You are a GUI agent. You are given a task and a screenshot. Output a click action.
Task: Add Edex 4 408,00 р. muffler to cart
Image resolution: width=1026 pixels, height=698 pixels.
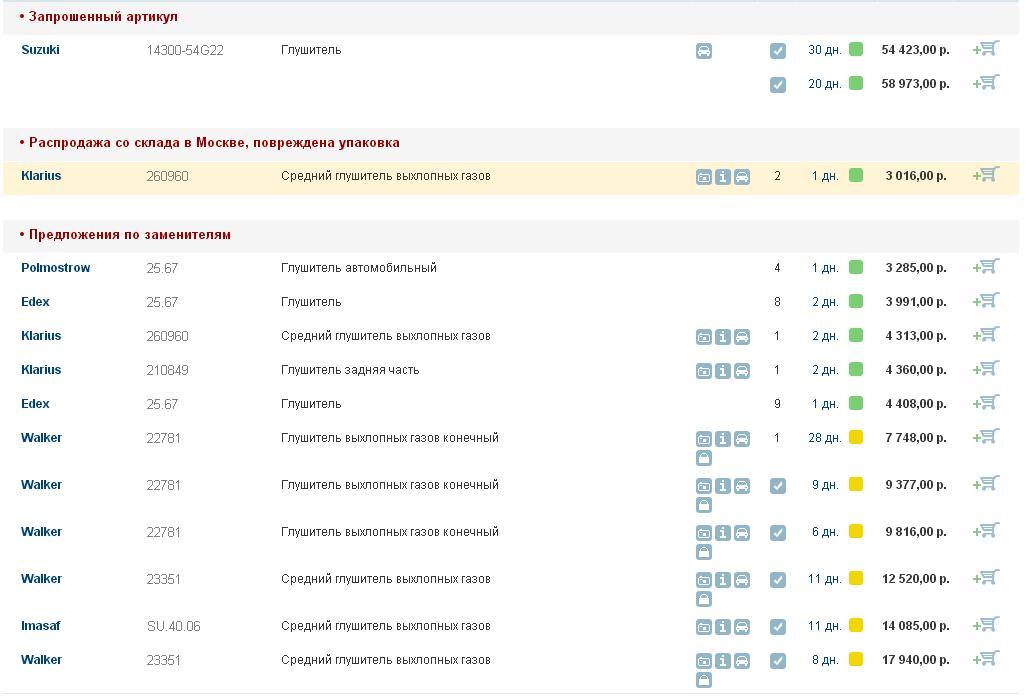click(986, 403)
